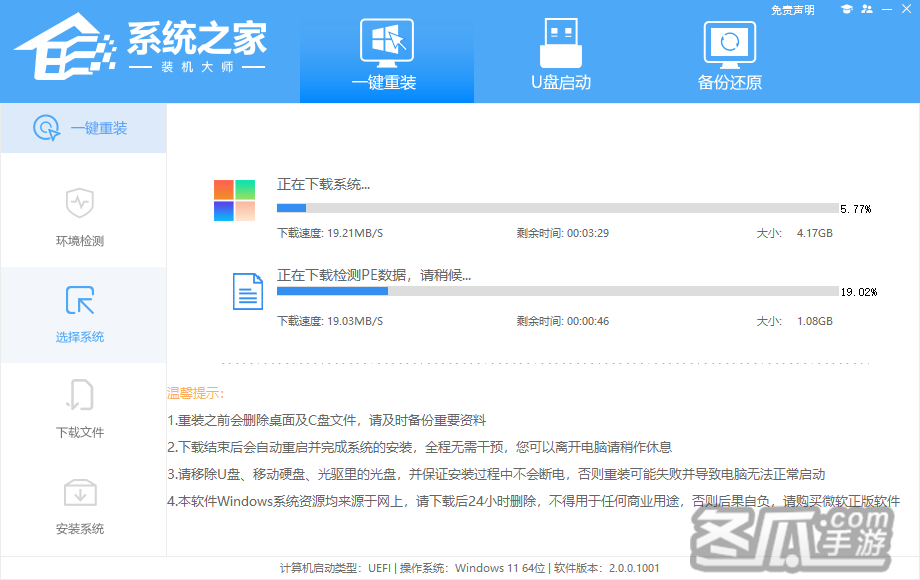Viewport: 920px width, 580px height.
Task: Click the users icon in title bar
Action: [867, 9]
